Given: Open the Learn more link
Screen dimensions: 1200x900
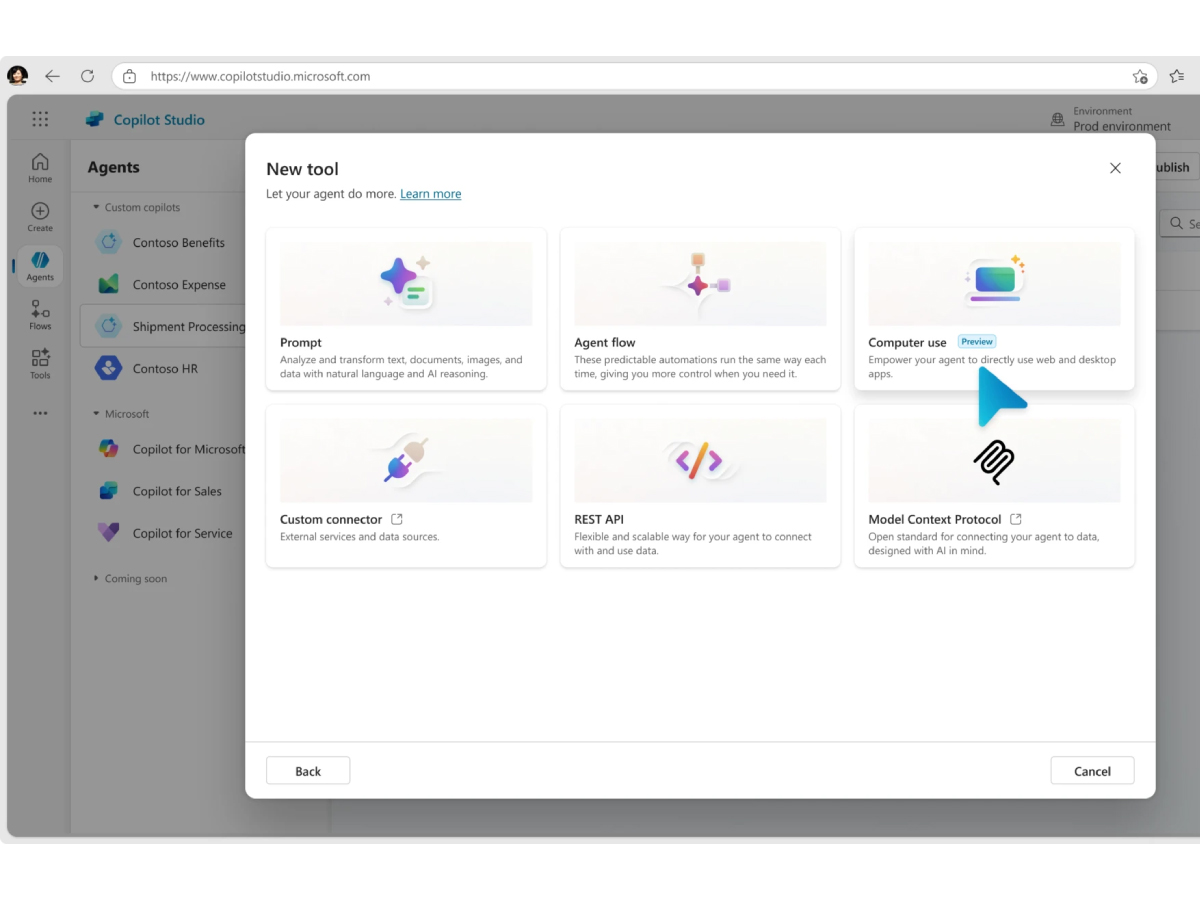Looking at the screenshot, I should coord(430,194).
